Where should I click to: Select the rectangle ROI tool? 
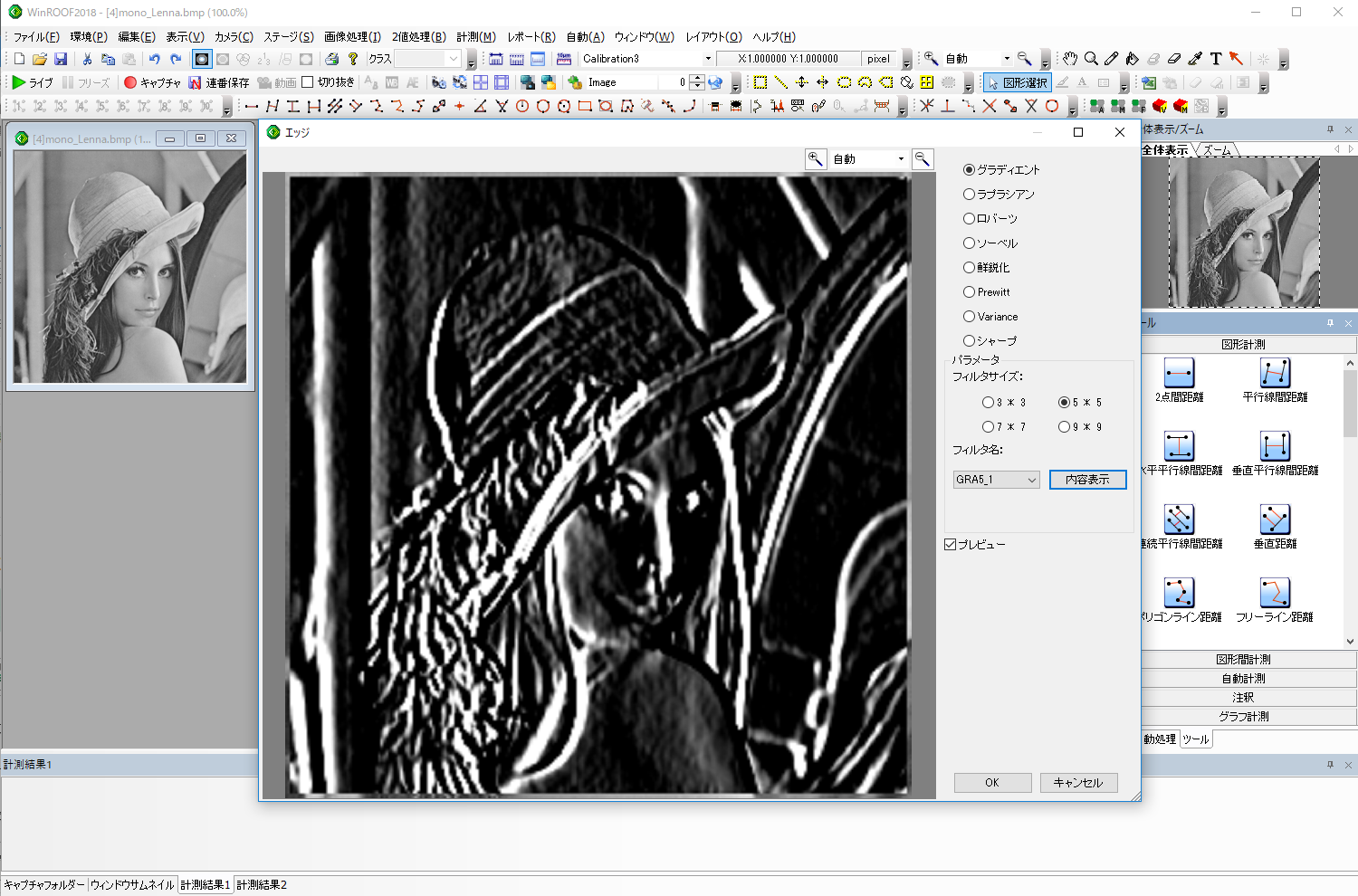(x=760, y=82)
